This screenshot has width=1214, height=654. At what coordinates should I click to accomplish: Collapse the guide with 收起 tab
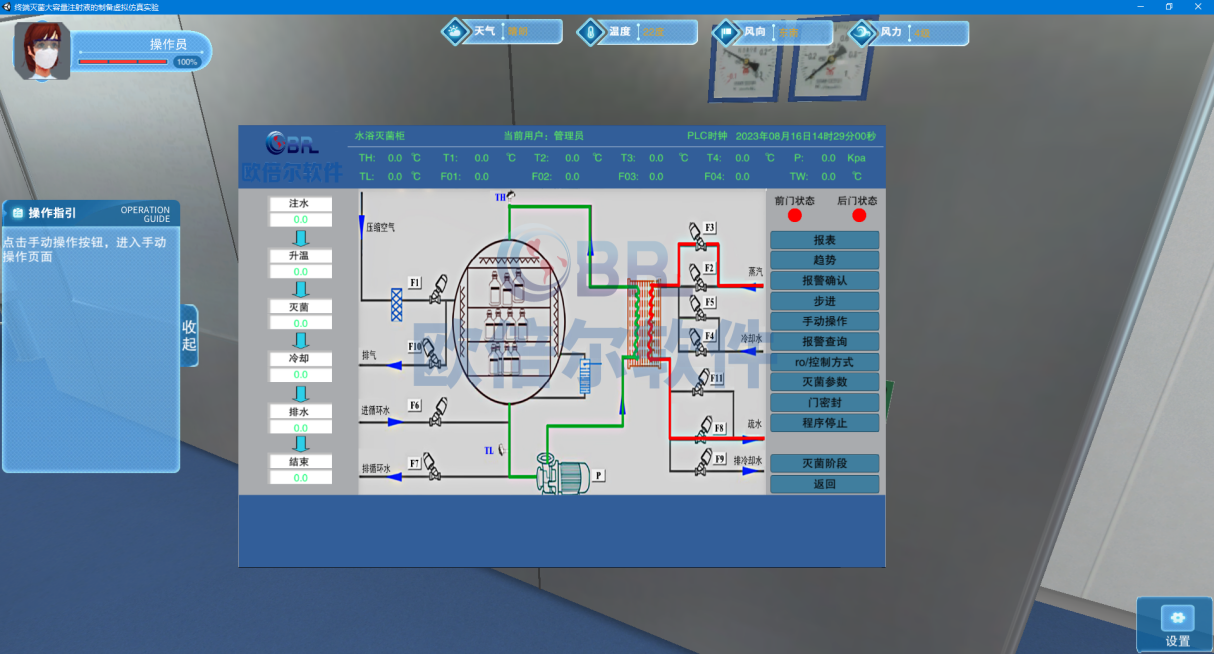189,335
